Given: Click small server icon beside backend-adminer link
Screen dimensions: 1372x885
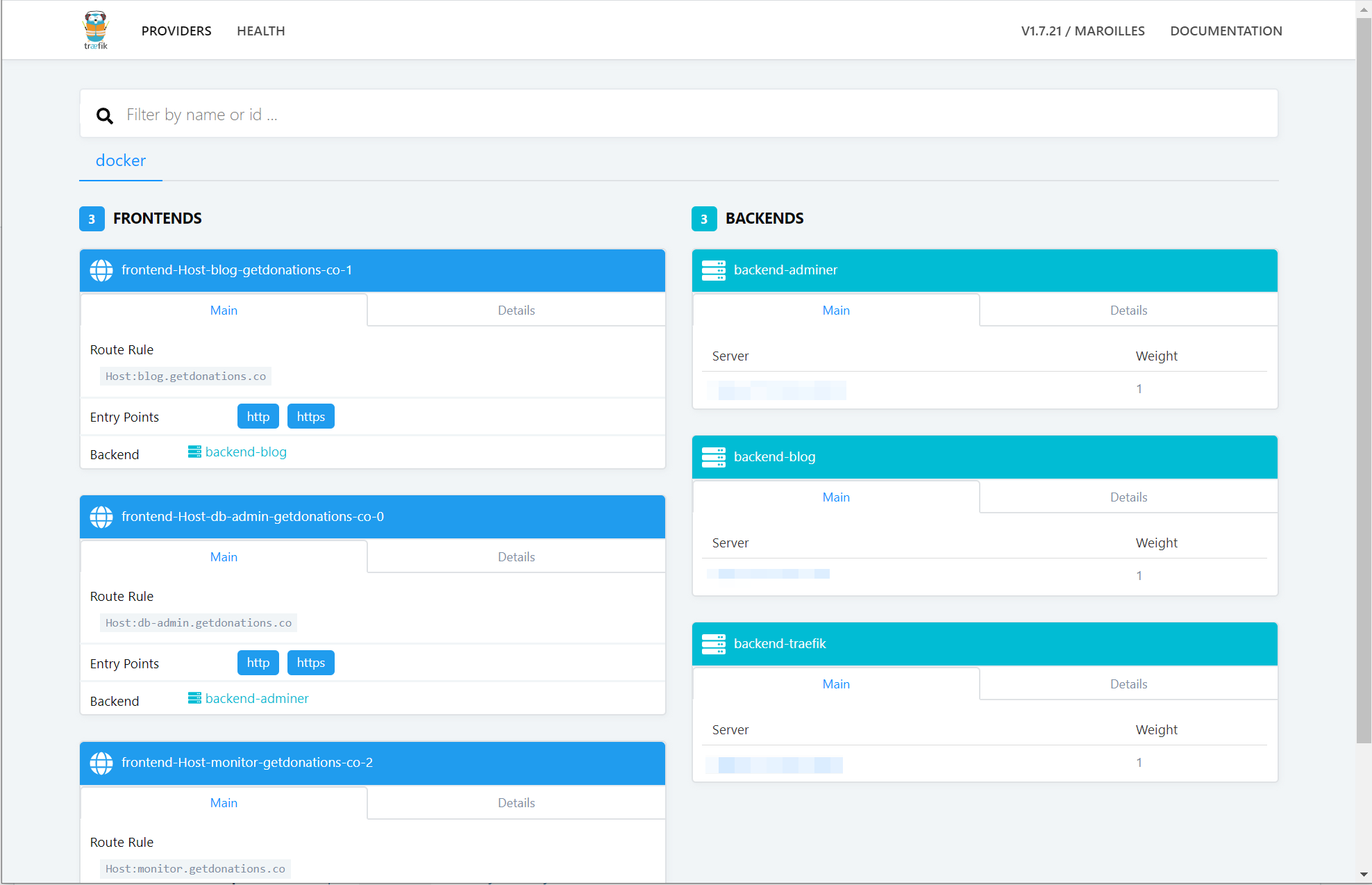Looking at the screenshot, I should pos(194,698).
